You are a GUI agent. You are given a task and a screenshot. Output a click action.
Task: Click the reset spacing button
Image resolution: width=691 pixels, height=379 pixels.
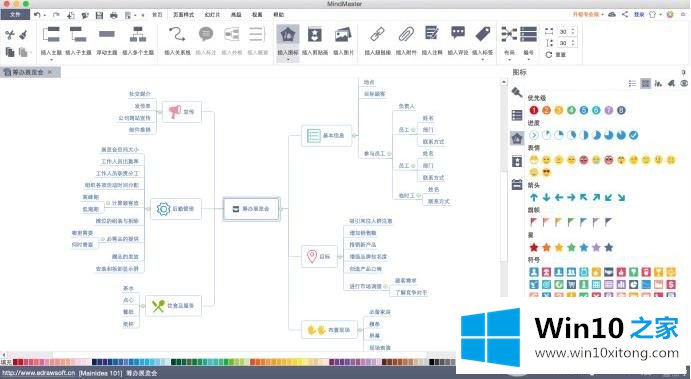(x=556, y=55)
